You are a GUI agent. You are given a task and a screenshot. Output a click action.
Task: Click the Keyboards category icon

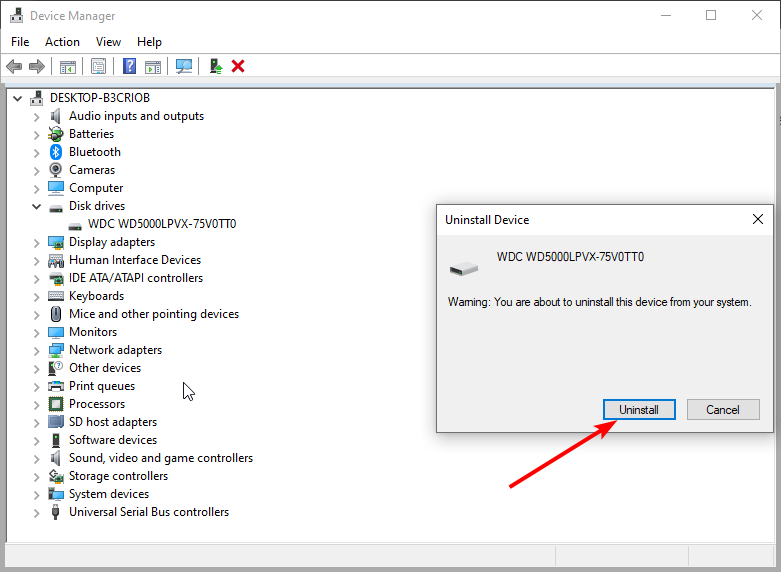pos(56,296)
